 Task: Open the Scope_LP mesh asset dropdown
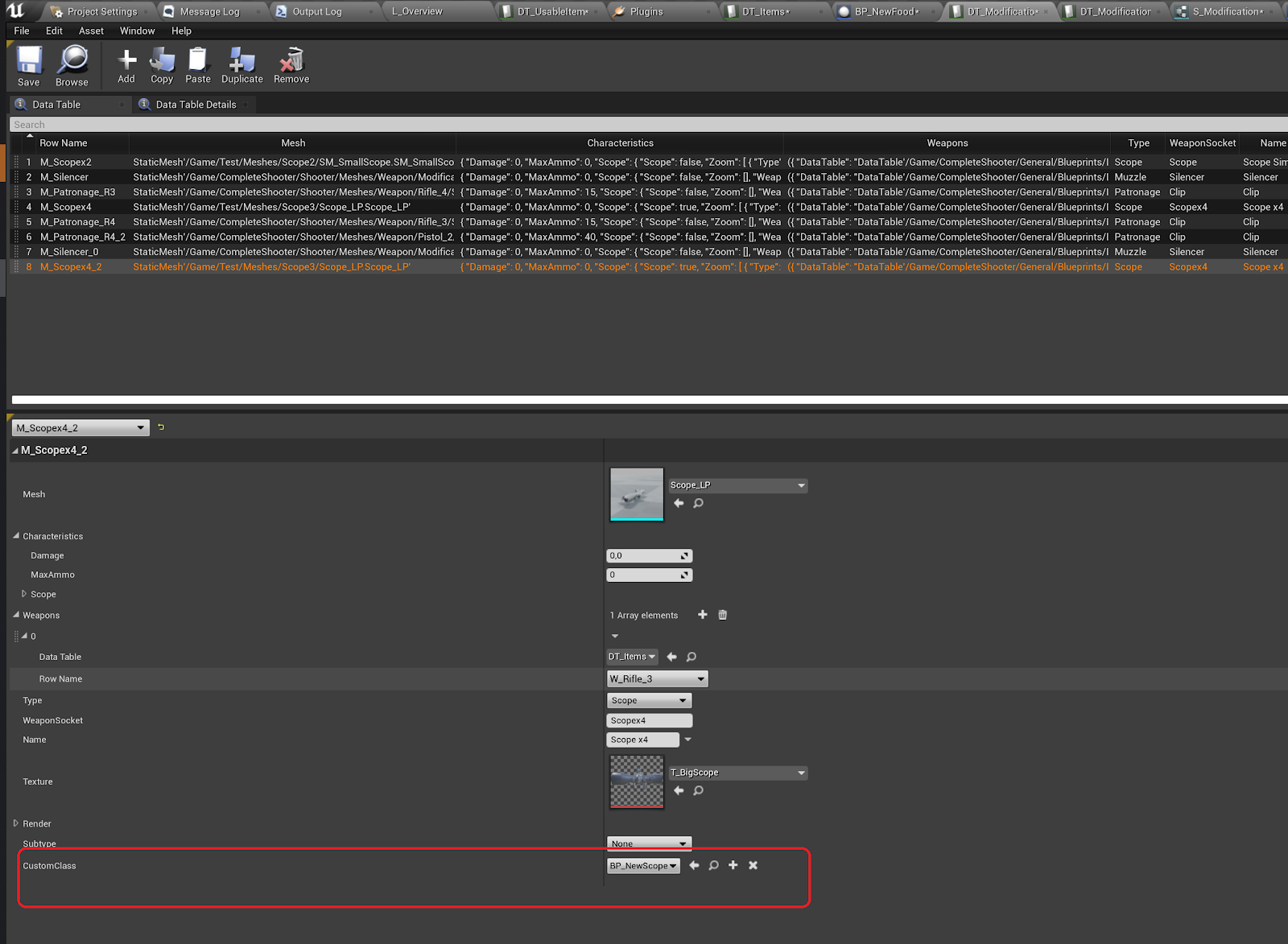pyautogui.click(x=737, y=485)
